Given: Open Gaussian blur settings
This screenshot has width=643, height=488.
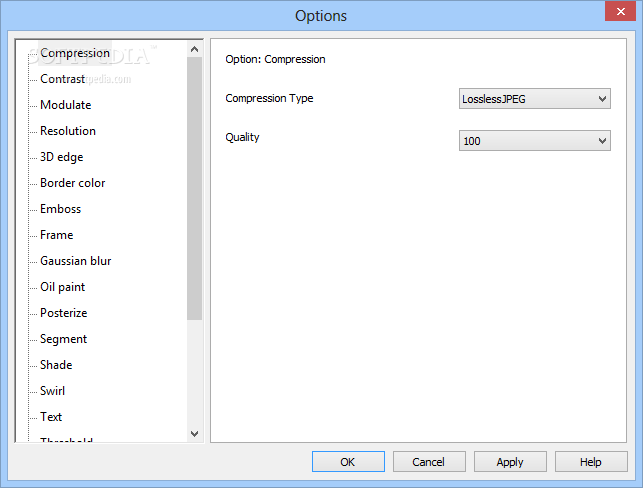Looking at the screenshot, I should pos(75,261).
